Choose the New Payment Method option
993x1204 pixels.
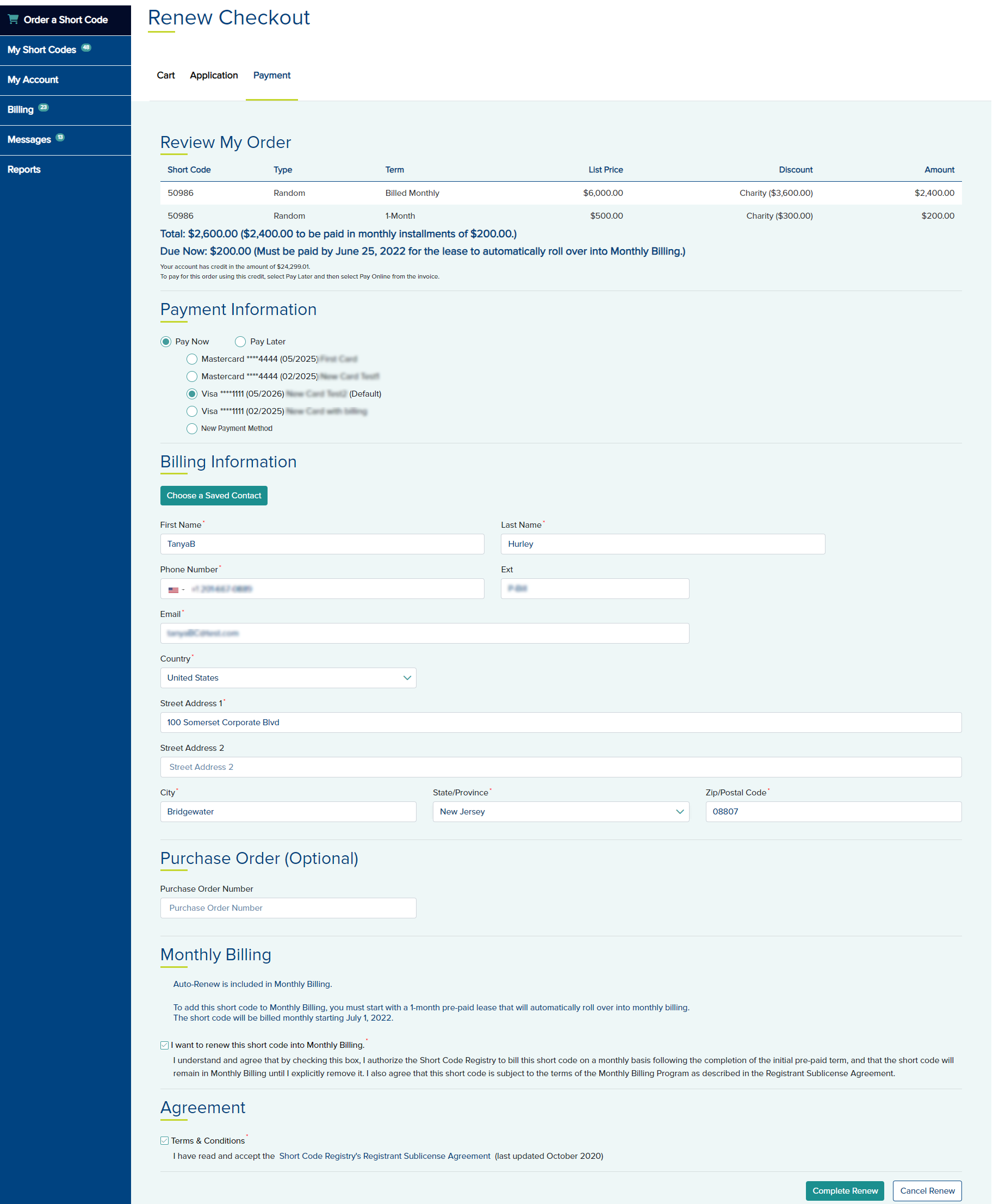point(192,429)
